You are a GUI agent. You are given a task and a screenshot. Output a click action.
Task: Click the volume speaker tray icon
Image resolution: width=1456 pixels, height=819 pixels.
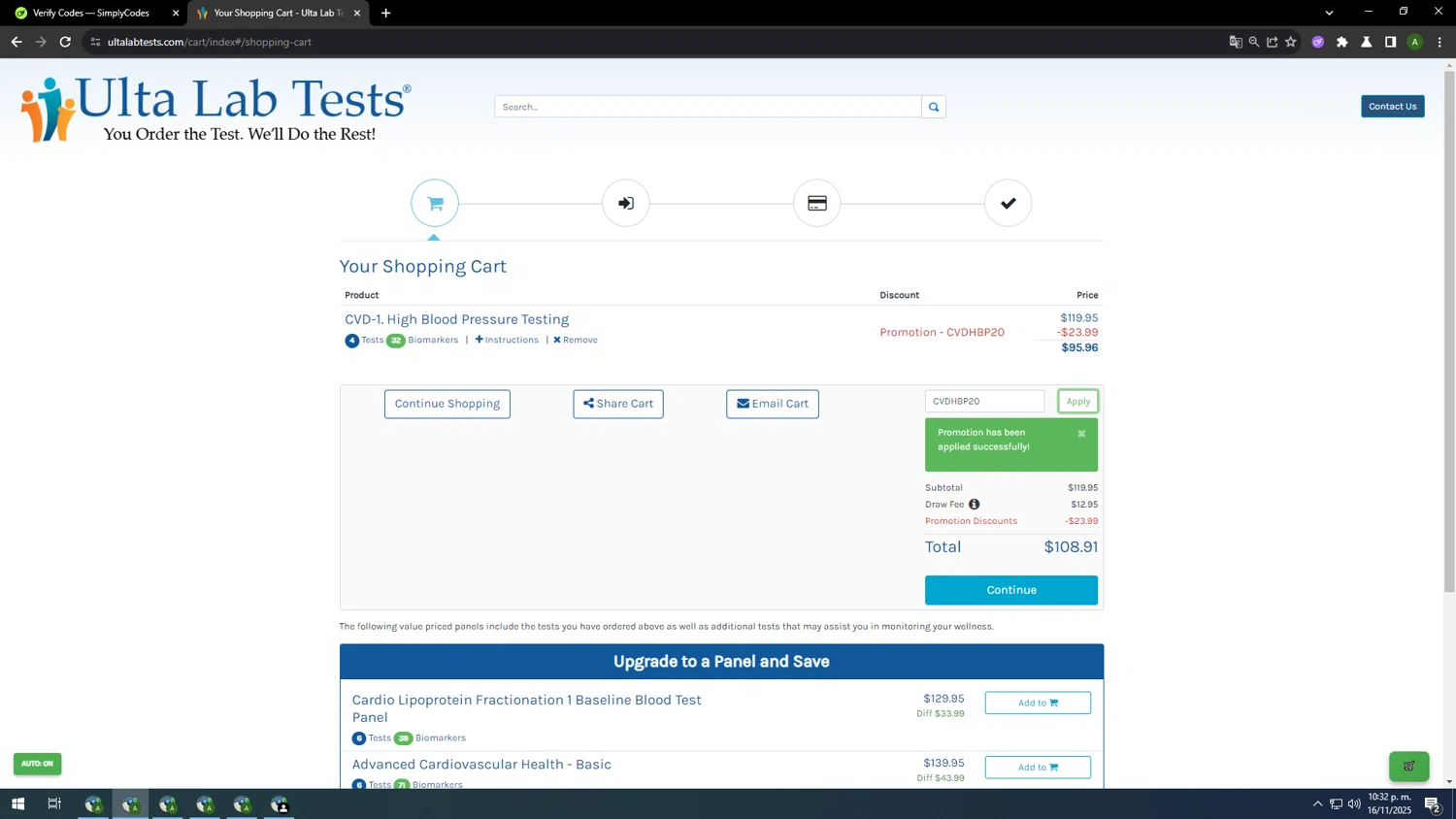pos(1354,803)
